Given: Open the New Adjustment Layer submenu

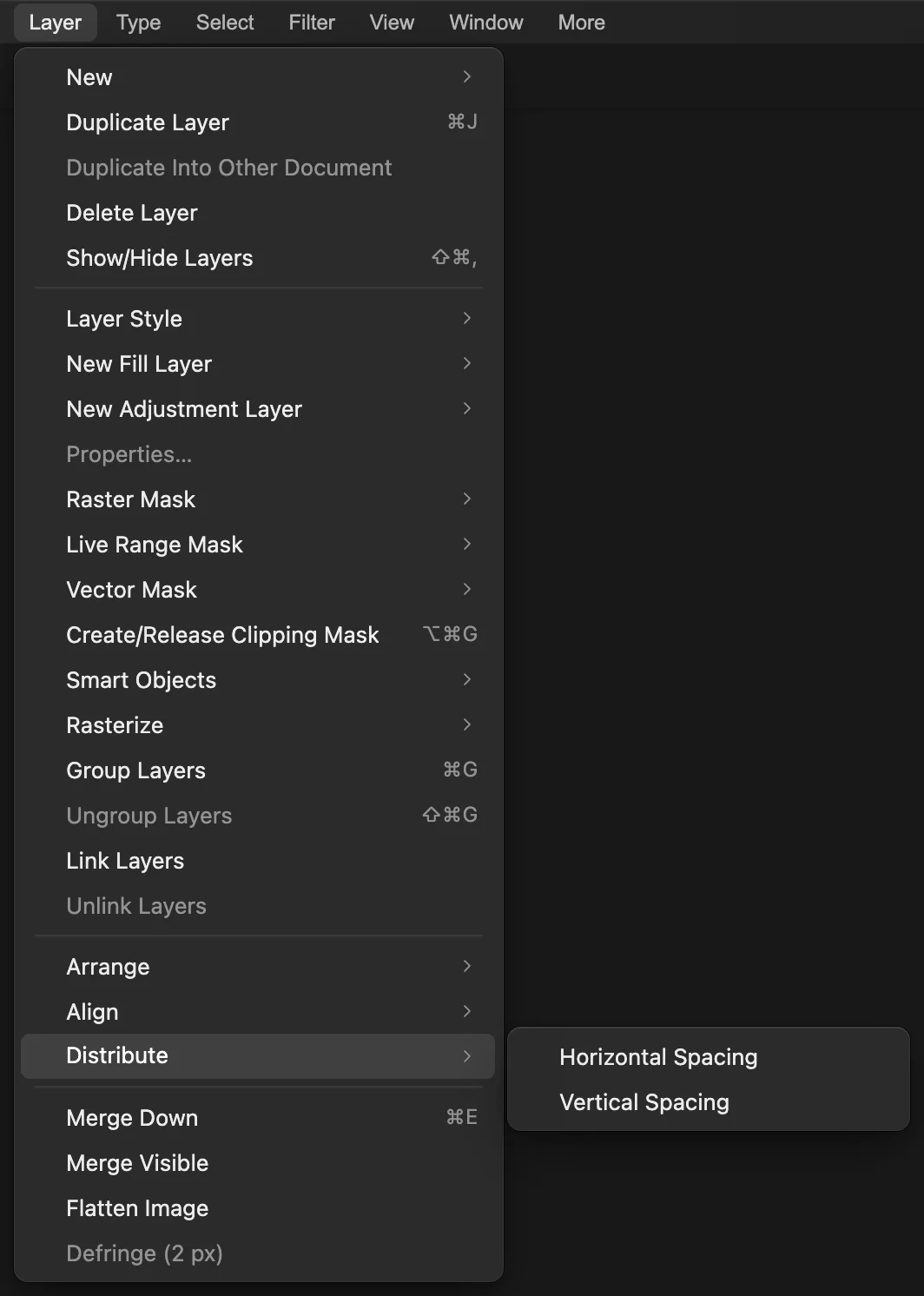Looking at the screenshot, I should point(258,409).
